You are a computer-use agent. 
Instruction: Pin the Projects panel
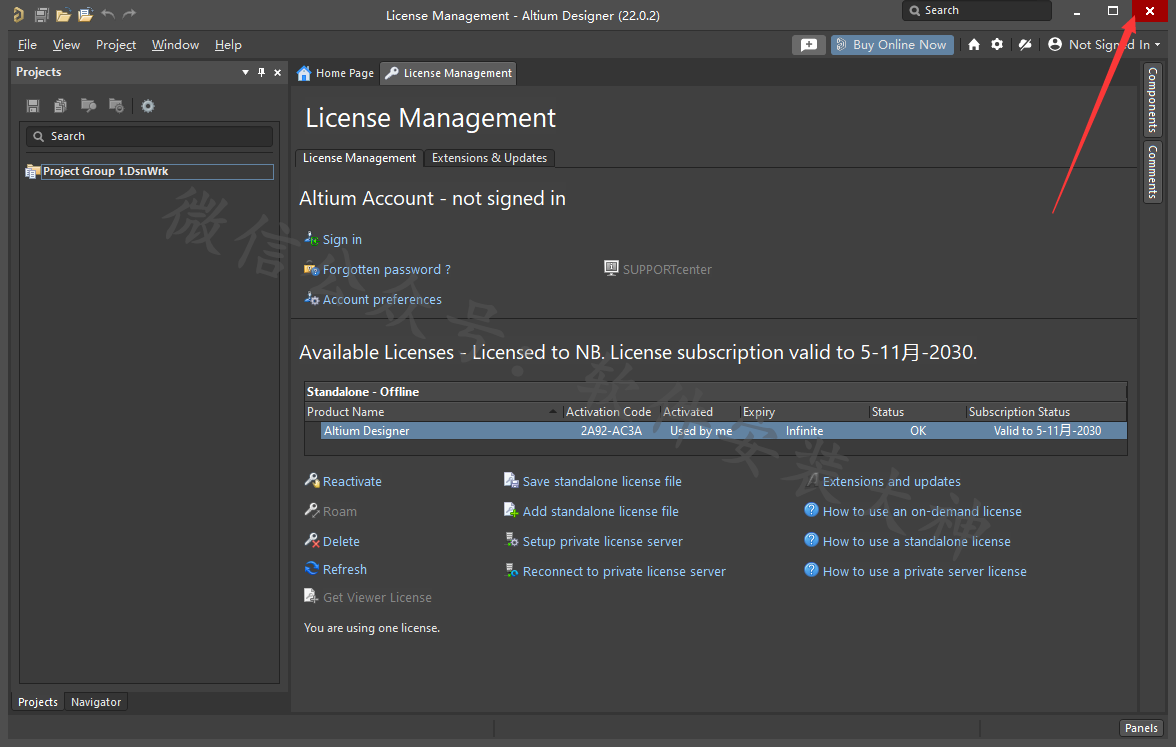point(261,72)
